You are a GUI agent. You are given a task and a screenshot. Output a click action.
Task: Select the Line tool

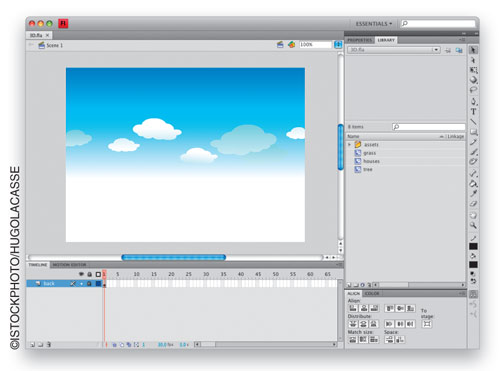473,122
